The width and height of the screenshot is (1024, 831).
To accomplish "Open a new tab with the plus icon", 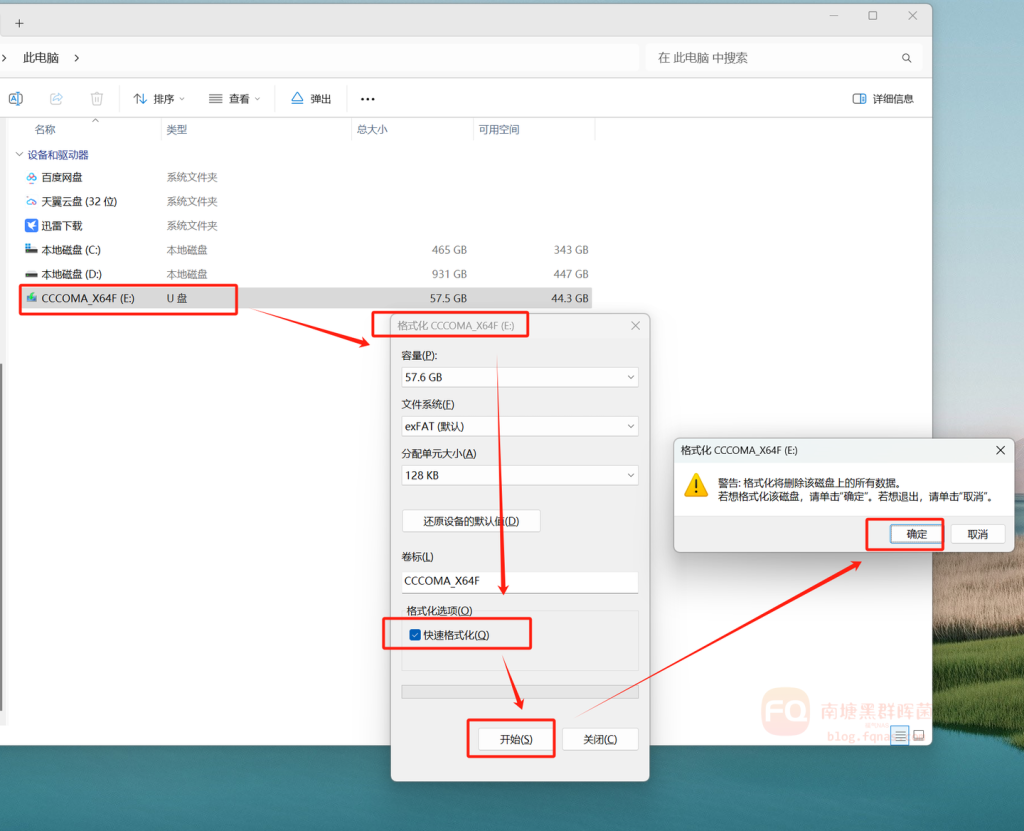I will coord(19,23).
